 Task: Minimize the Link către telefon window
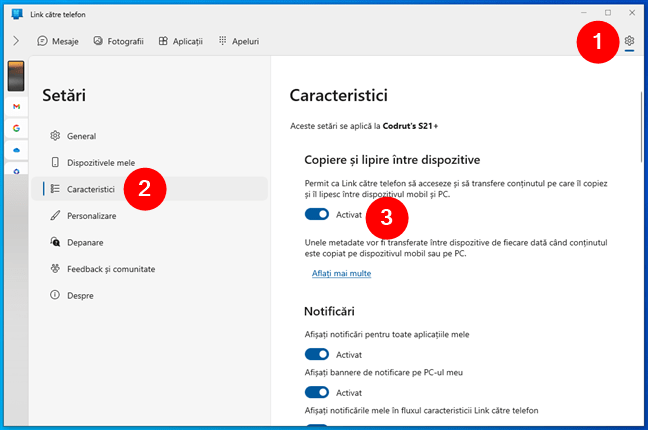pyautogui.click(x=584, y=13)
